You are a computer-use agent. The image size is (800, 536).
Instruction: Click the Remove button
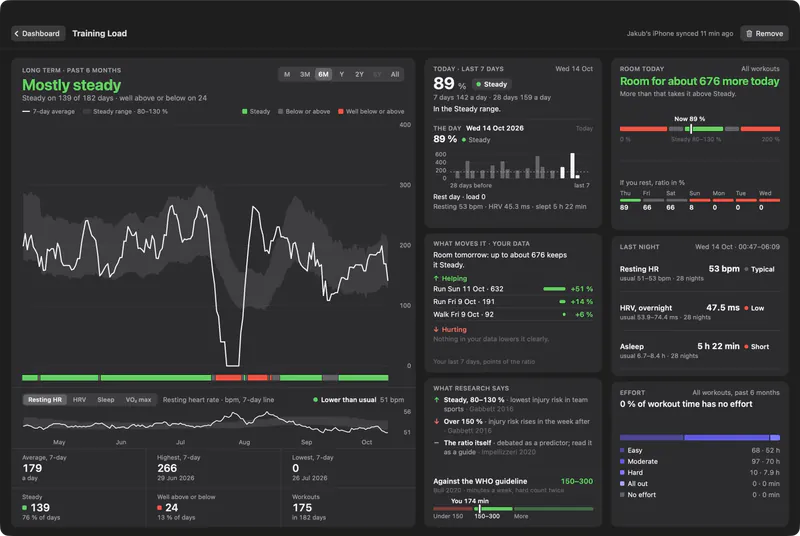[764, 34]
